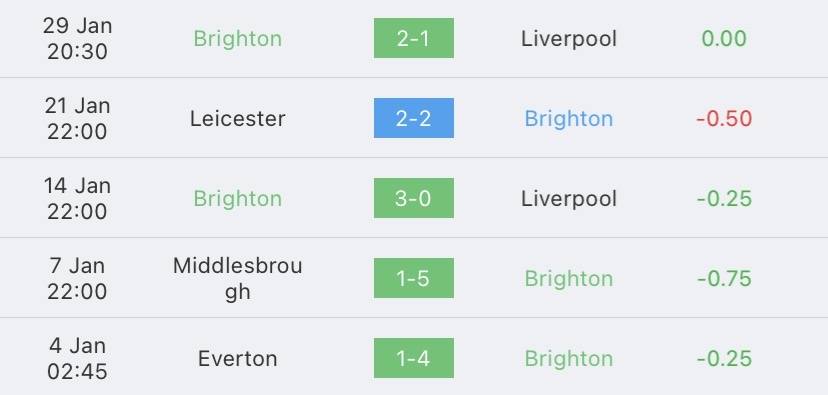Open Brighton team in 14 Jan row
This screenshot has height=395, width=828.
click(238, 199)
